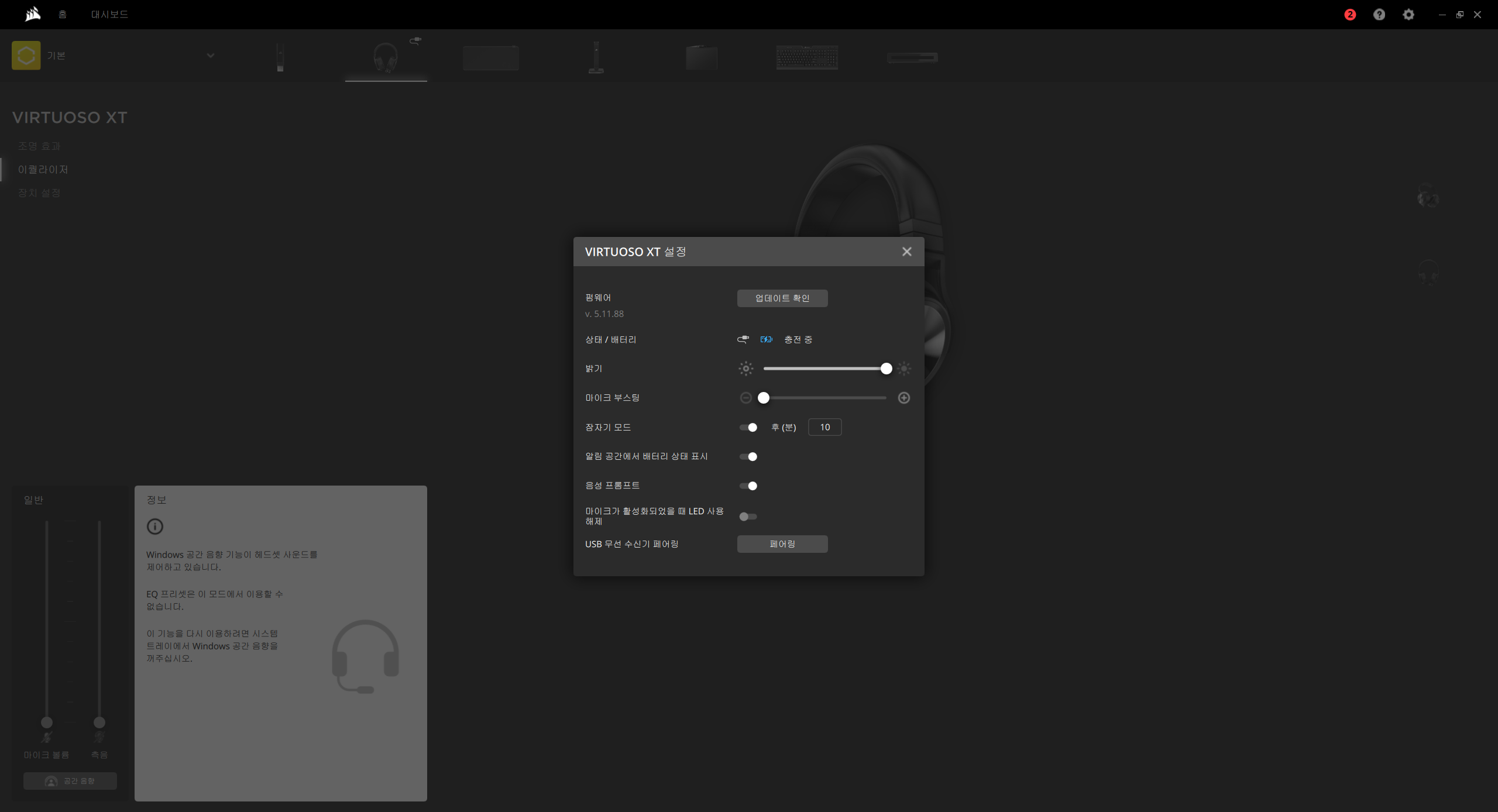The height and width of the screenshot is (812, 1498).
Task: Toggle 알림 공간에서 배터리 상태 표시 switch
Action: coord(748,457)
